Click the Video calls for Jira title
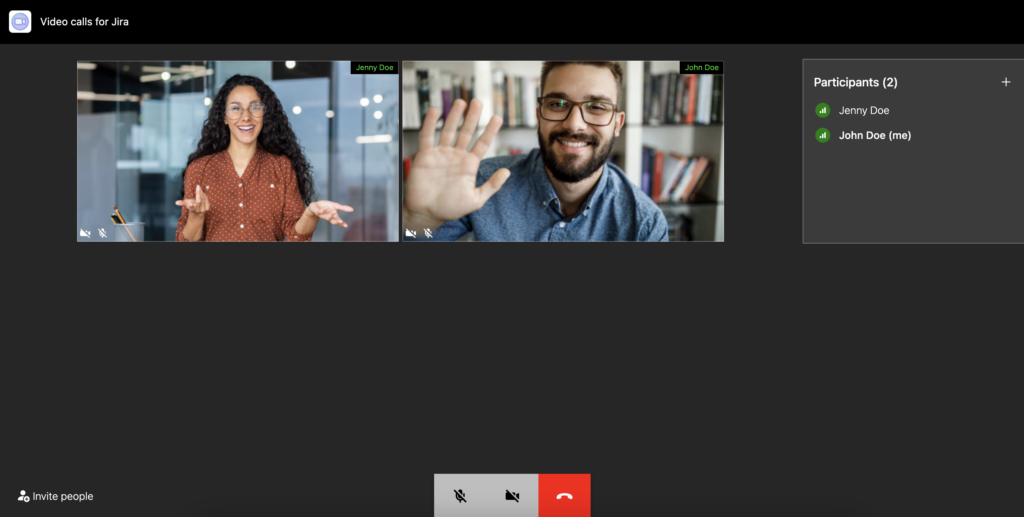This screenshot has width=1024, height=517. (84, 22)
